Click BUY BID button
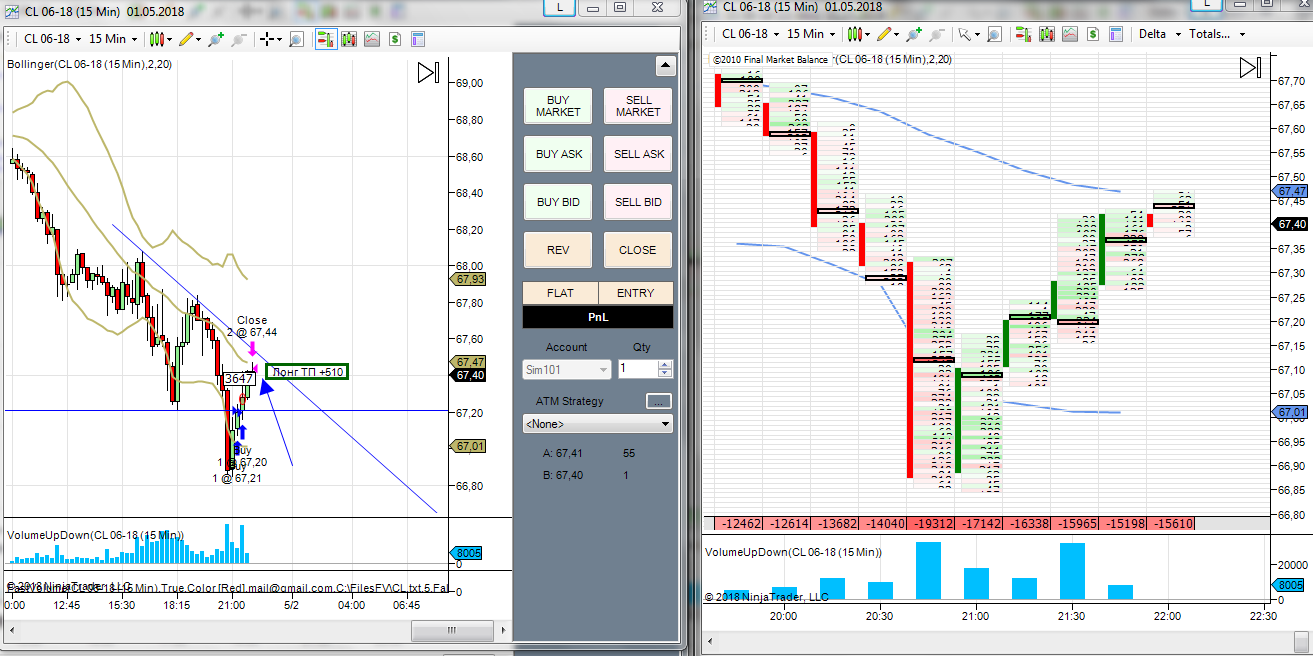Viewport: 1313px width, 656px height. pos(557,202)
